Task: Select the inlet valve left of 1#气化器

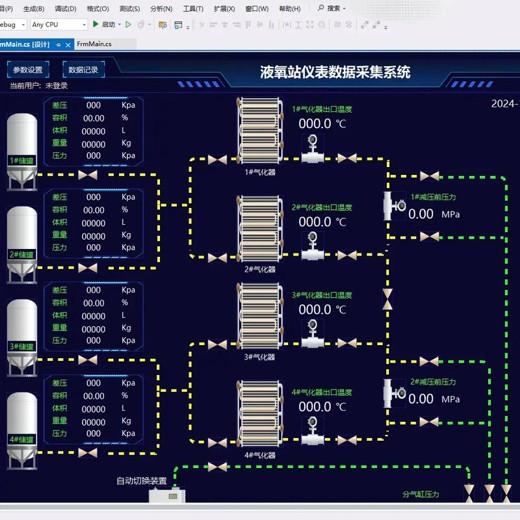Action: coord(217,159)
